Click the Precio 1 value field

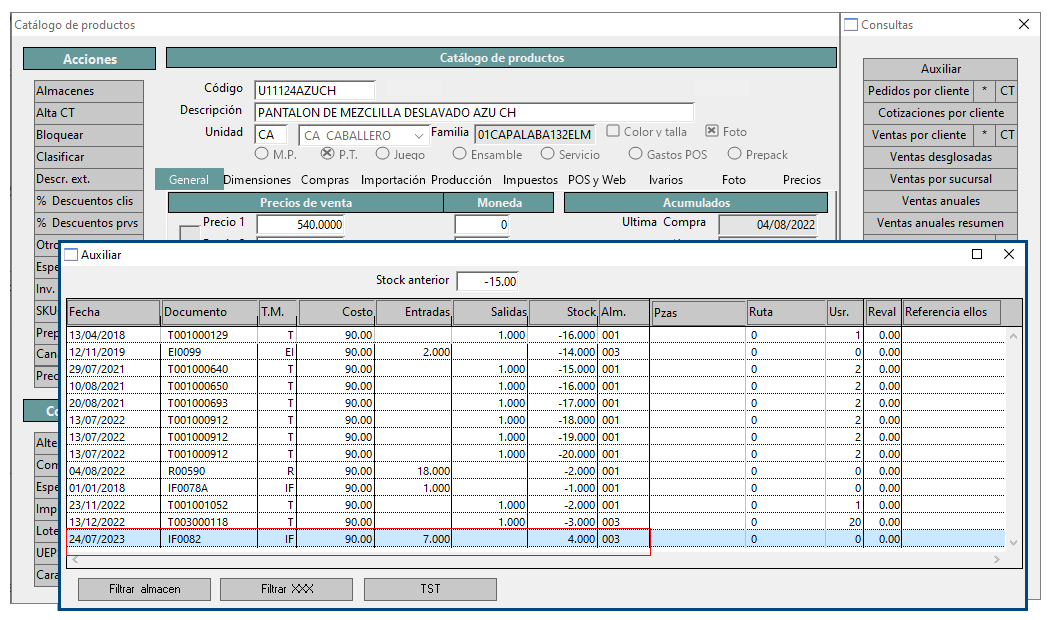pyautogui.click(x=301, y=225)
